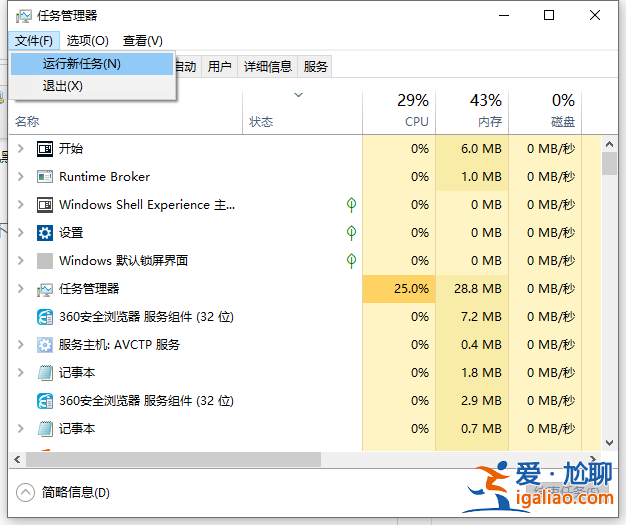Sort by the 名称 column header
The height and width of the screenshot is (525, 626).
(27, 121)
